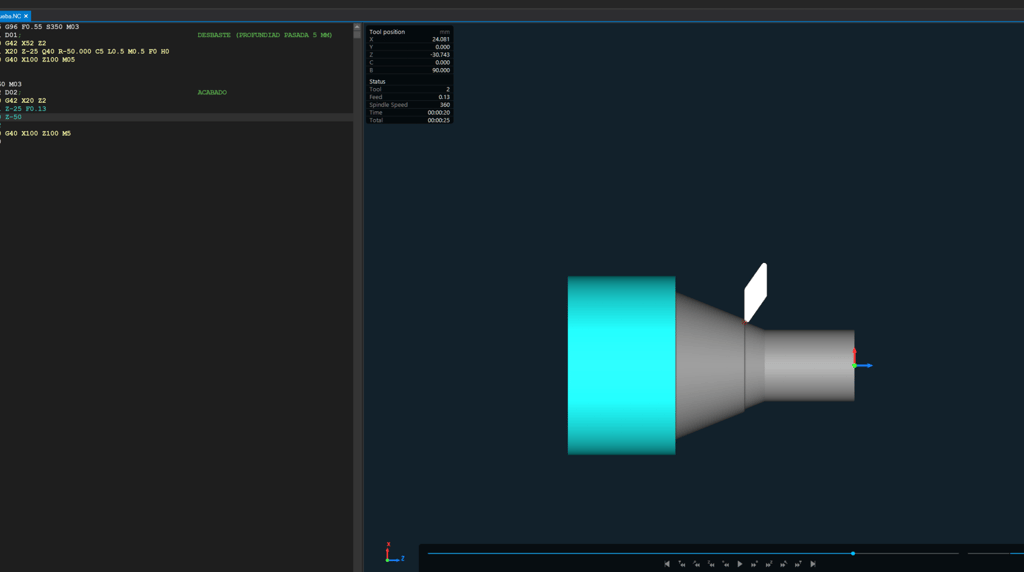
Task: Click the Y row value 0.000
Action: click(x=443, y=47)
